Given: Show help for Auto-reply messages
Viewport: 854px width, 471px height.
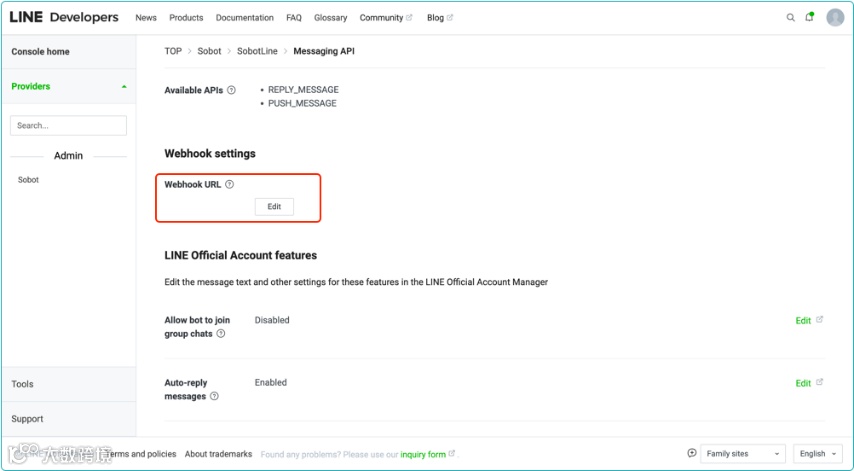Looking at the screenshot, I should (x=214, y=396).
